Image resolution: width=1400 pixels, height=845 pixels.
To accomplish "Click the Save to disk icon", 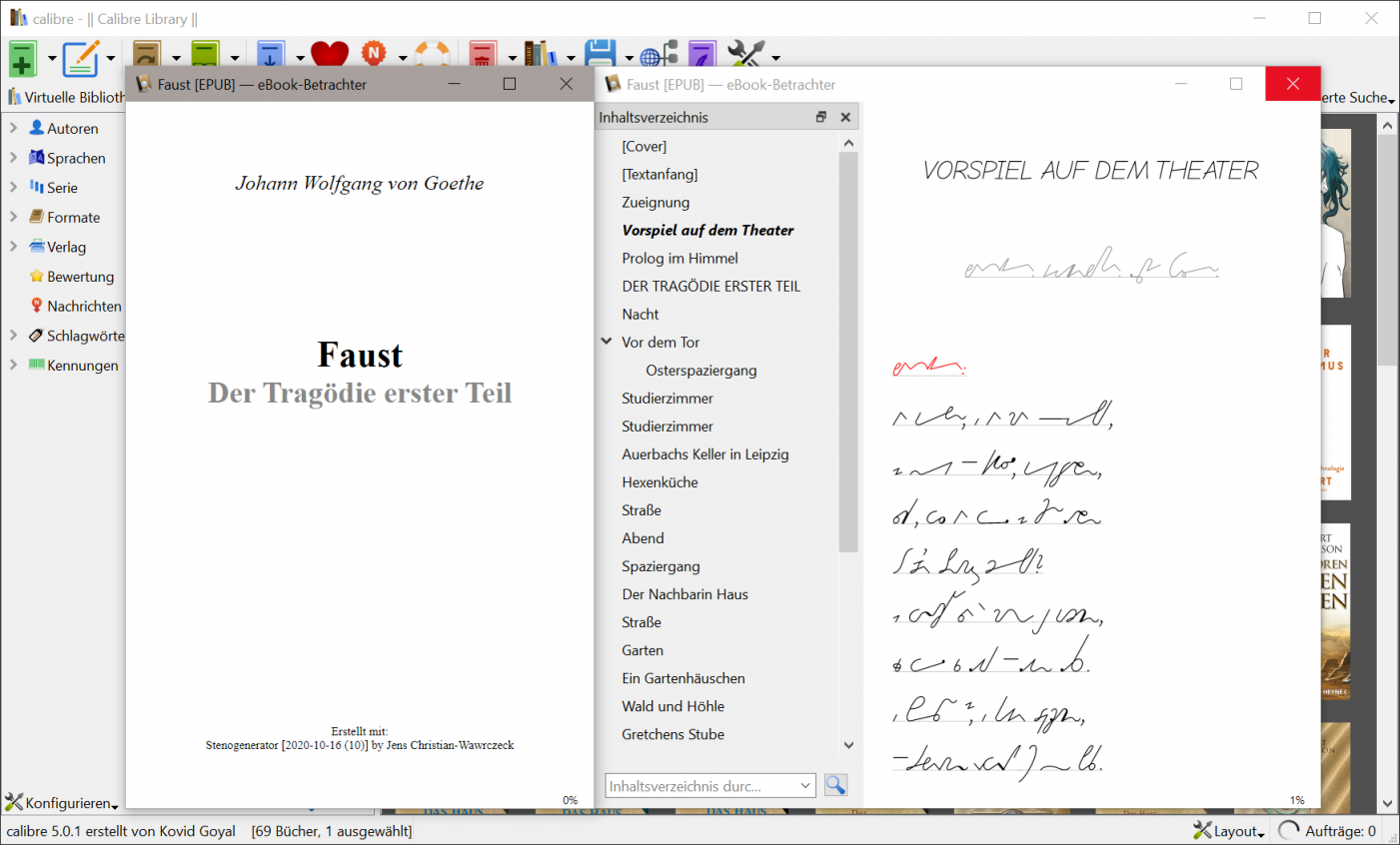I will pyautogui.click(x=600, y=54).
